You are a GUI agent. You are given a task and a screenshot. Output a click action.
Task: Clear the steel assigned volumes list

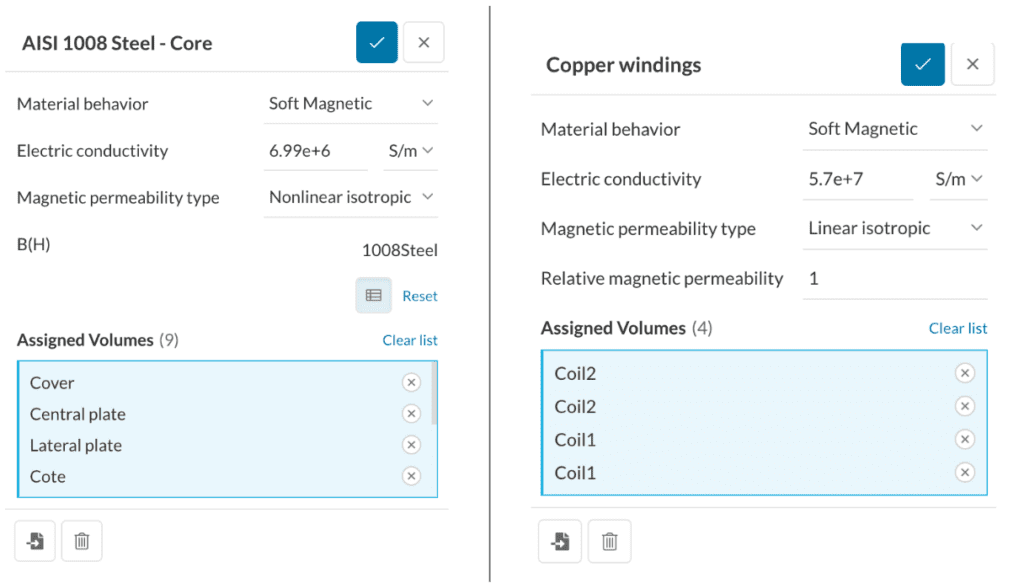click(x=410, y=340)
